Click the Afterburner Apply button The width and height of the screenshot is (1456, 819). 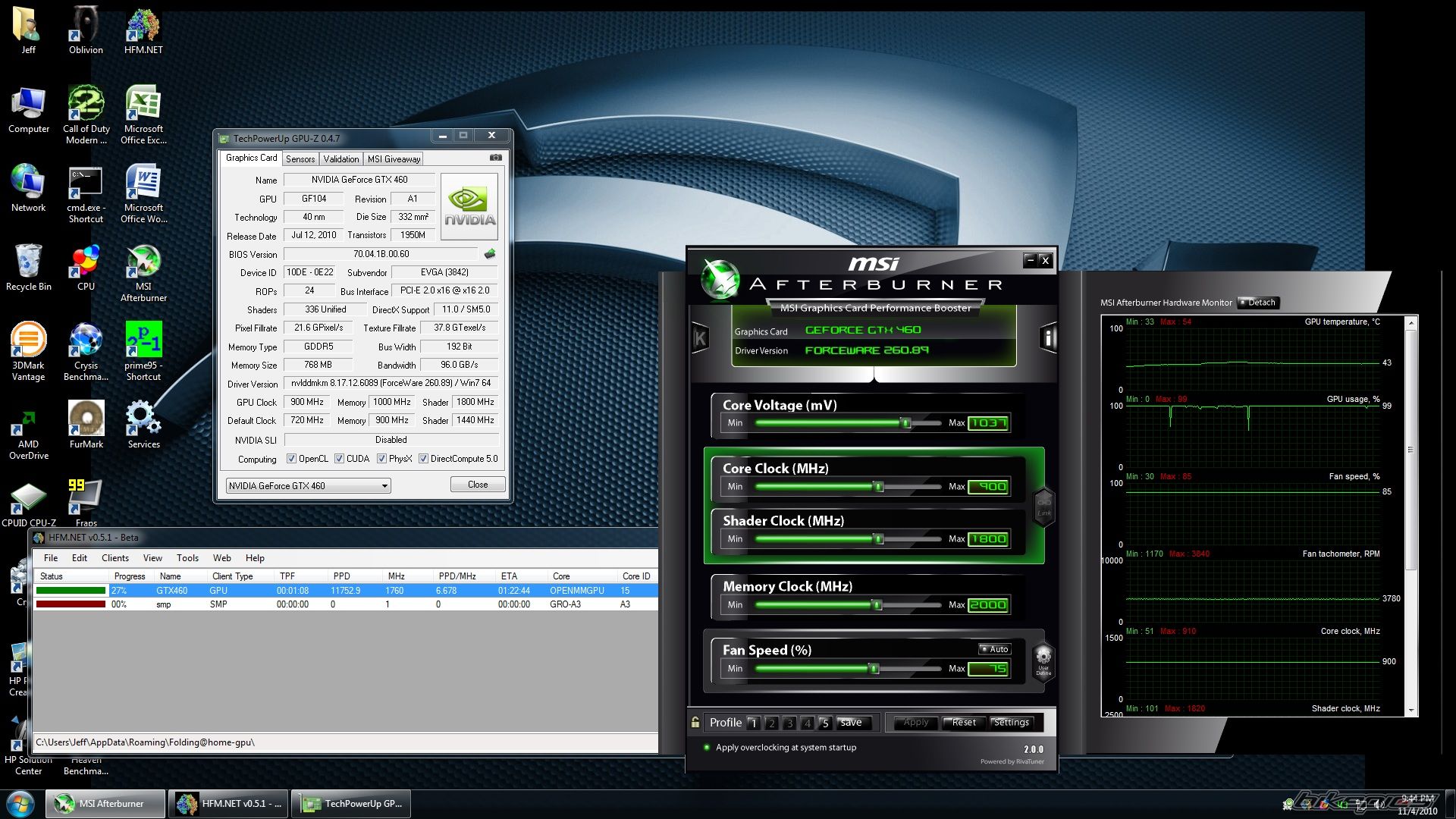click(x=915, y=723)
